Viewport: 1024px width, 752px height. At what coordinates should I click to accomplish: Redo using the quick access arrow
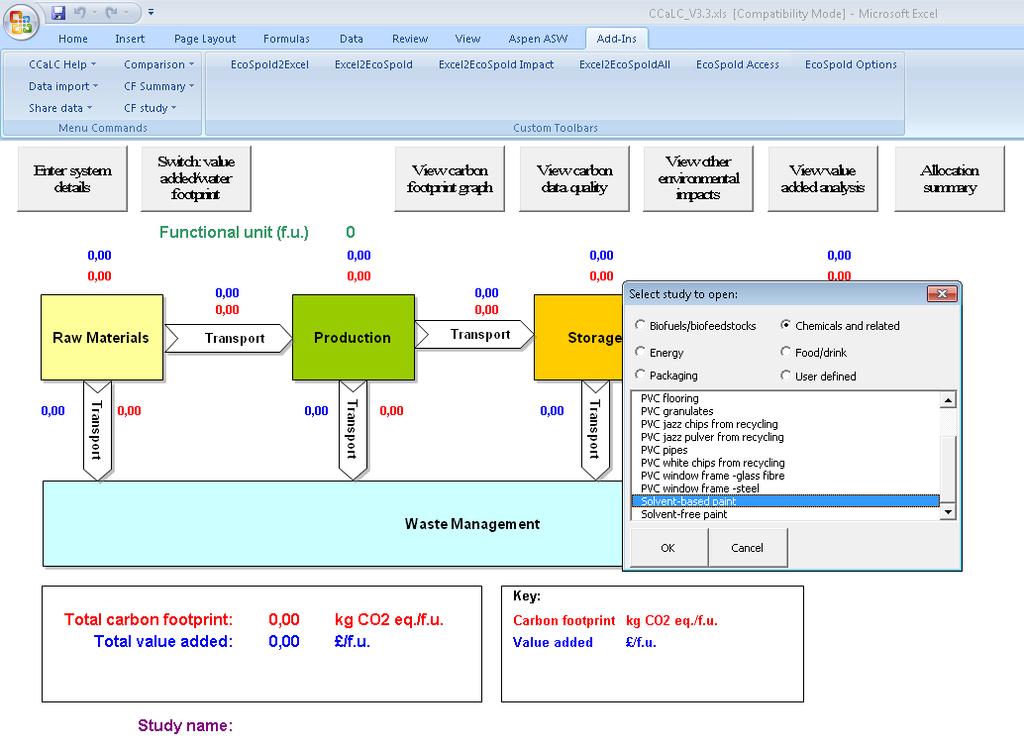[x=111, y=12]
